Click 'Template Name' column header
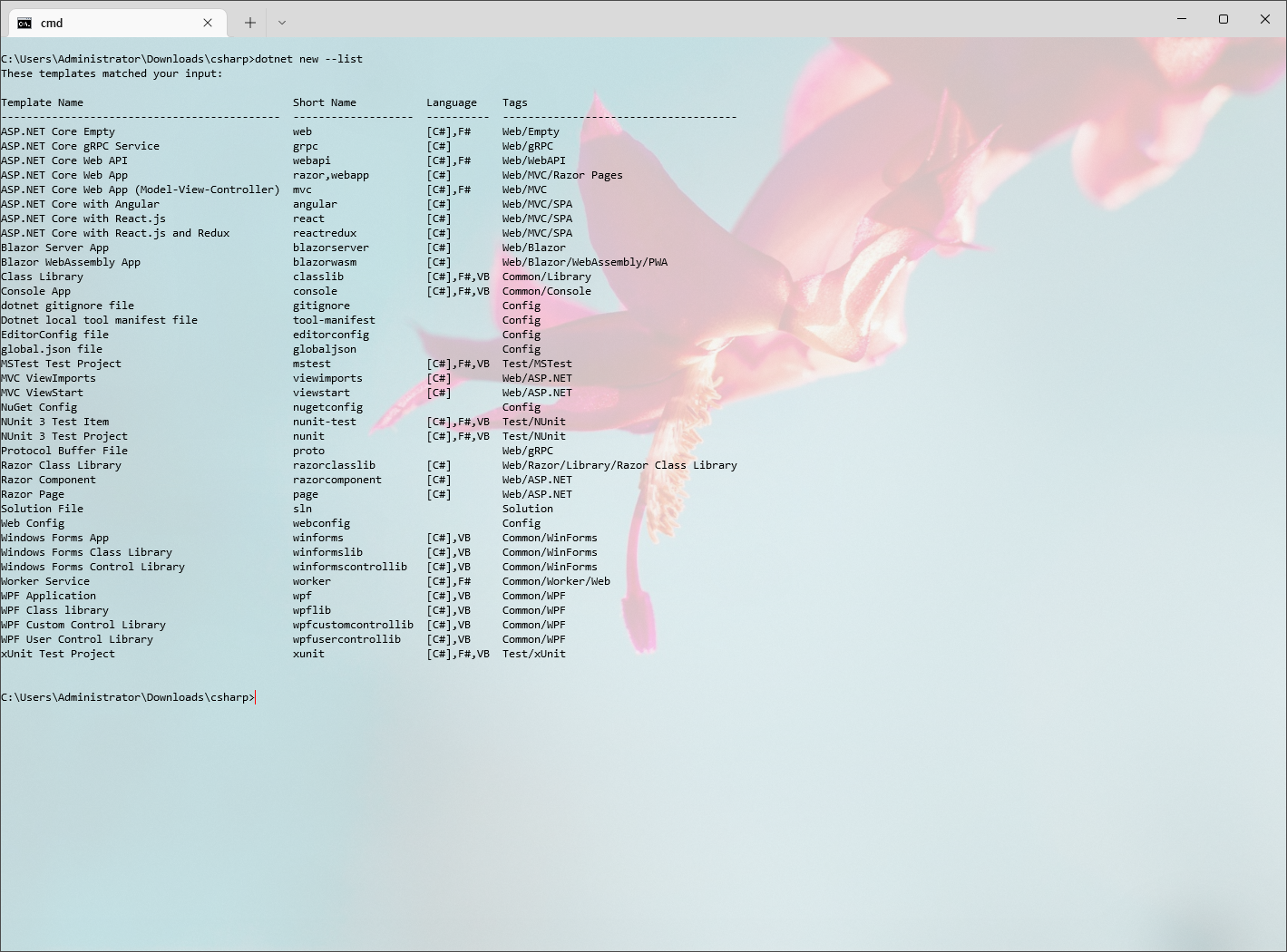1287x952 pixels. pyautogui.click(x=42, y=102)
